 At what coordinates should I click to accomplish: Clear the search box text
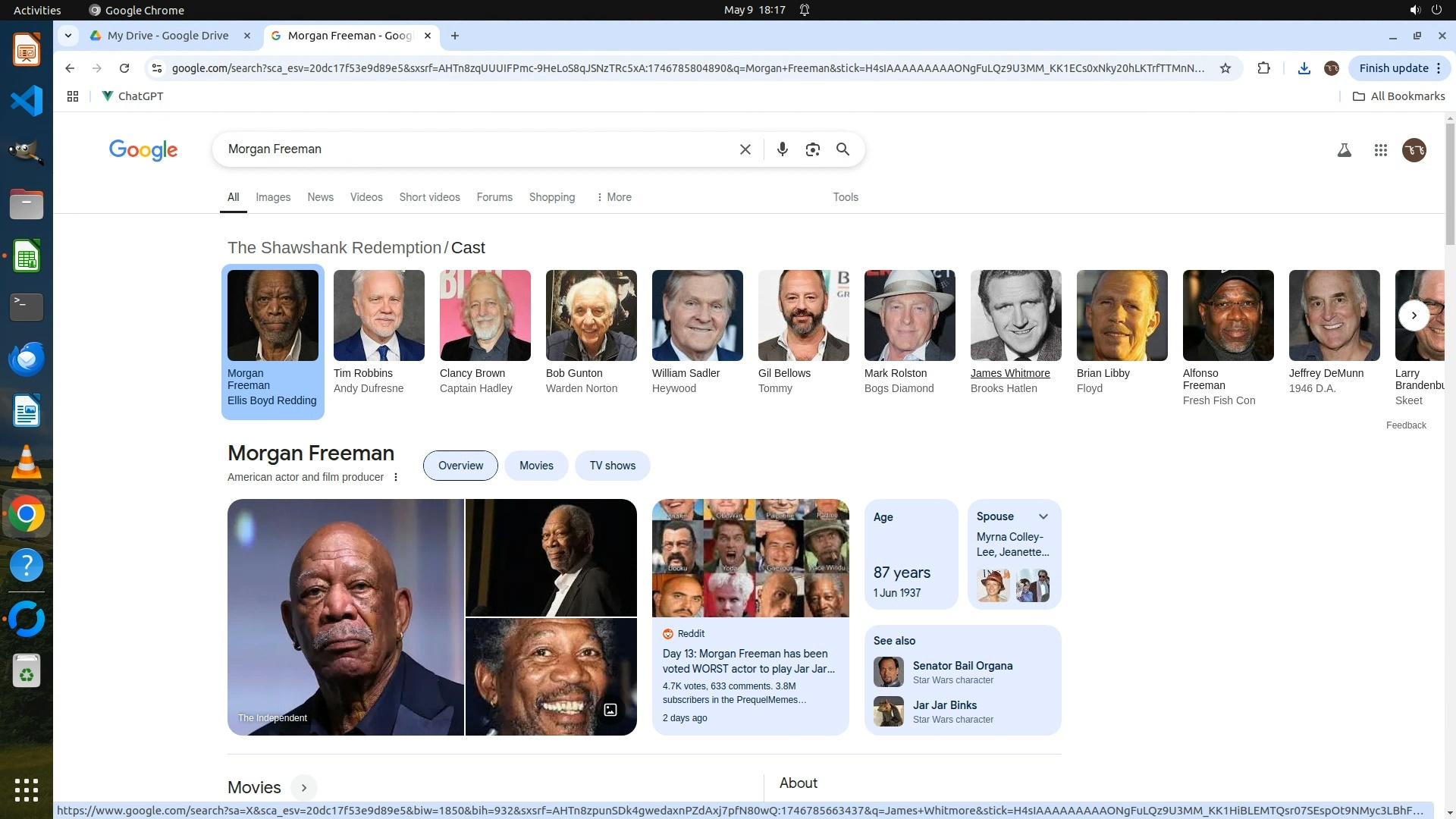click(x=745, y=149)
